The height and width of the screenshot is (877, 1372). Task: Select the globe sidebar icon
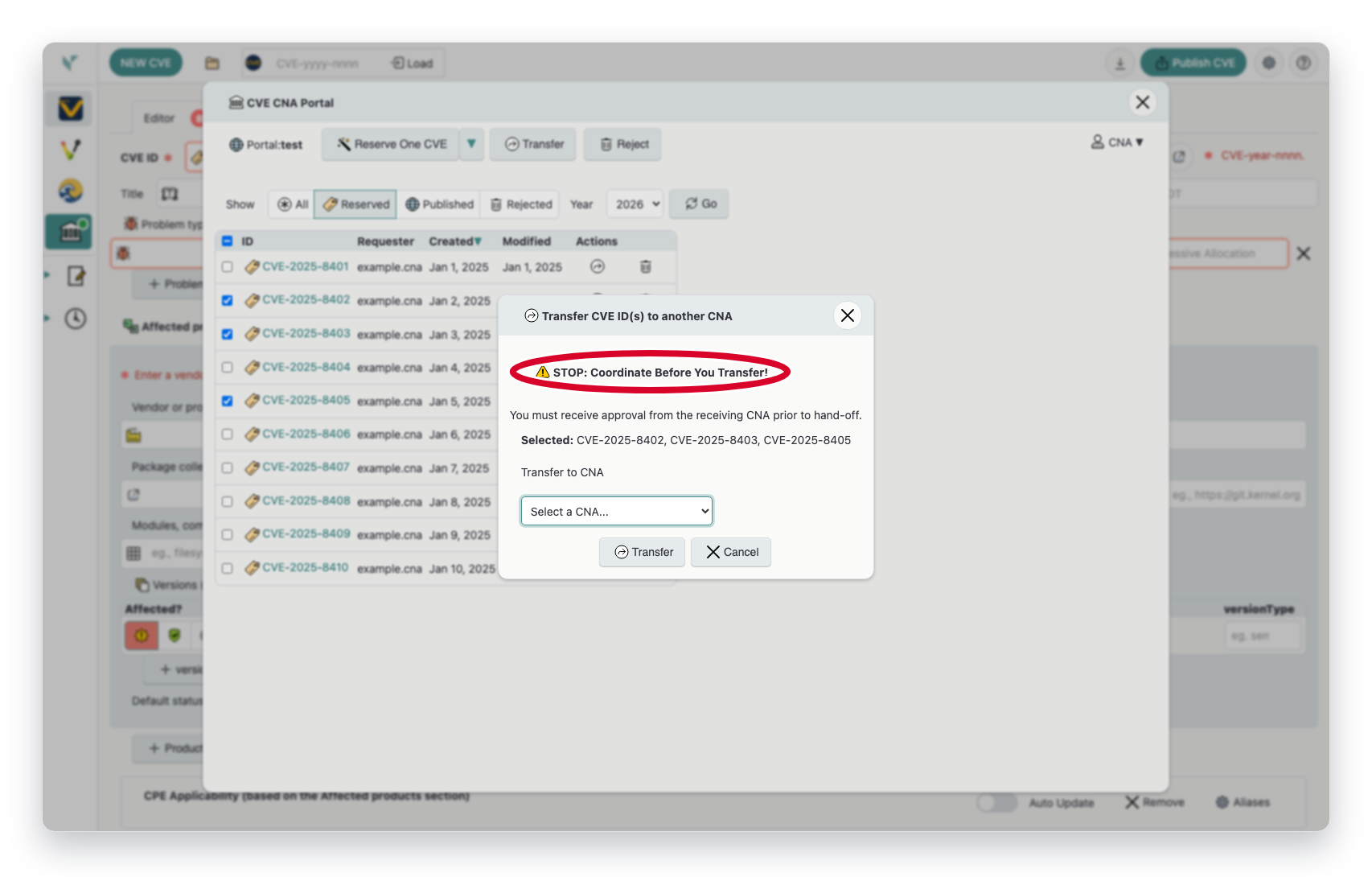click(71, 191)
